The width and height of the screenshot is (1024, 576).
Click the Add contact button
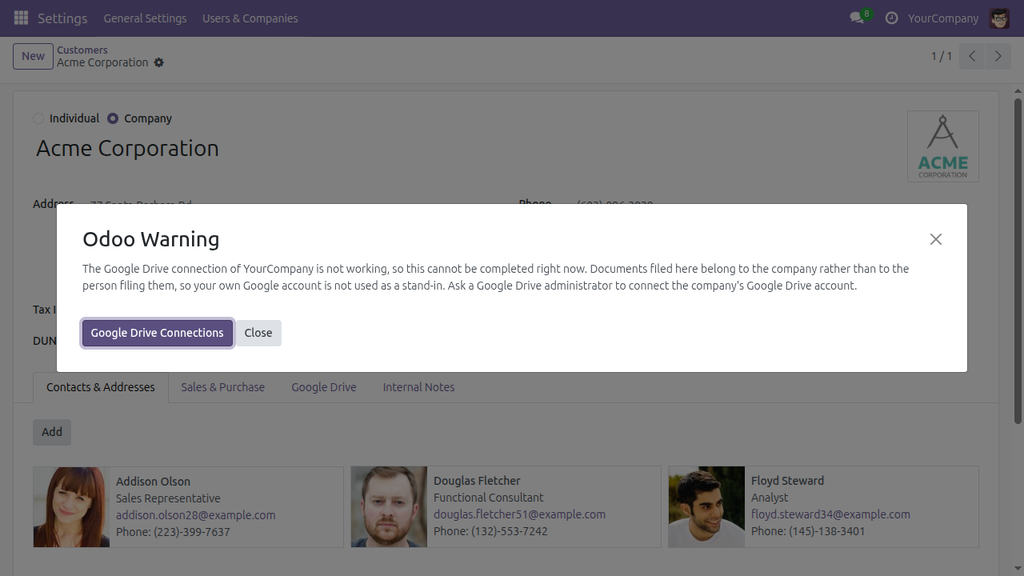tap(52, 432)
